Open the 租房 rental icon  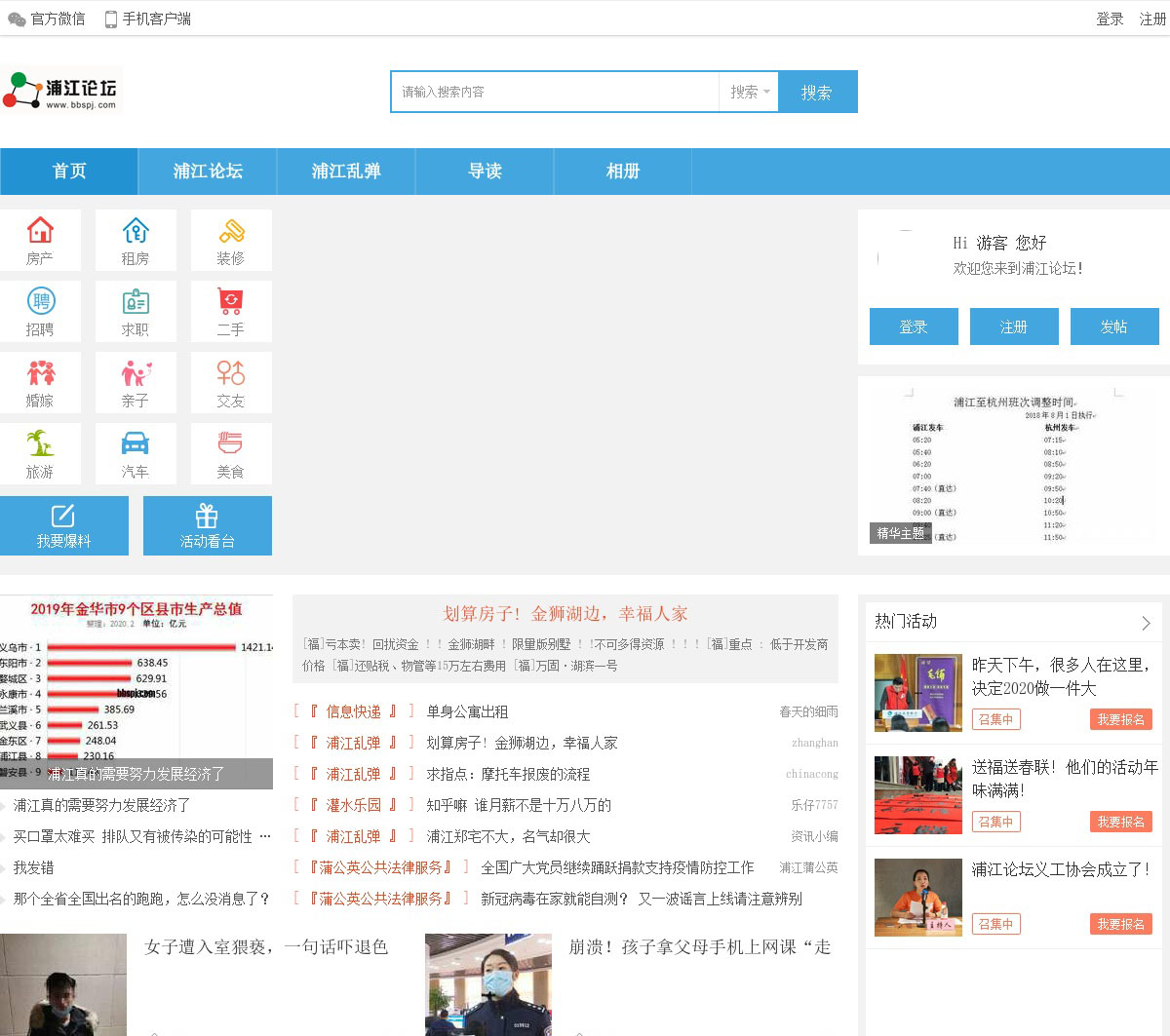pos(136,231)
